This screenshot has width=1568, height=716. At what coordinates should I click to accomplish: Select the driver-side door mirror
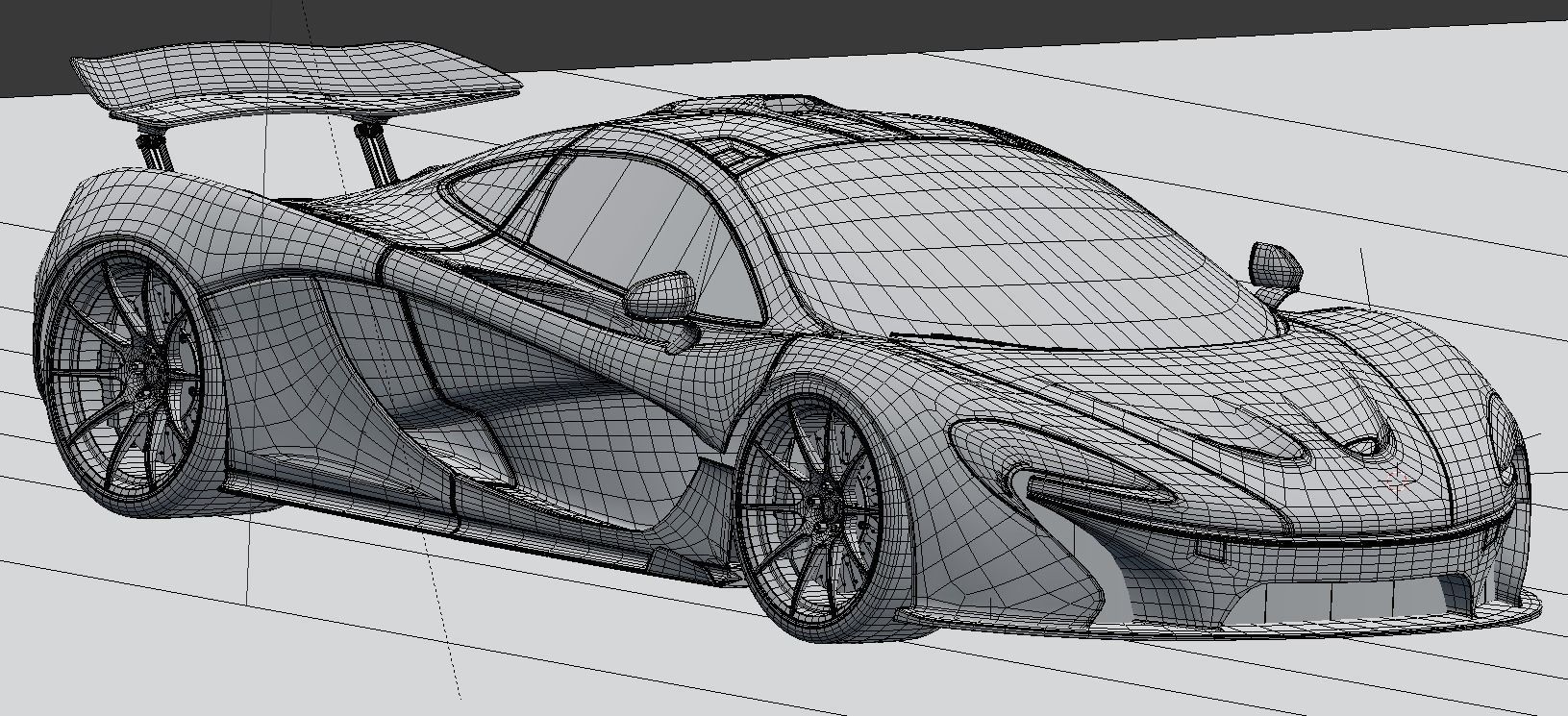tap(661, 297)
